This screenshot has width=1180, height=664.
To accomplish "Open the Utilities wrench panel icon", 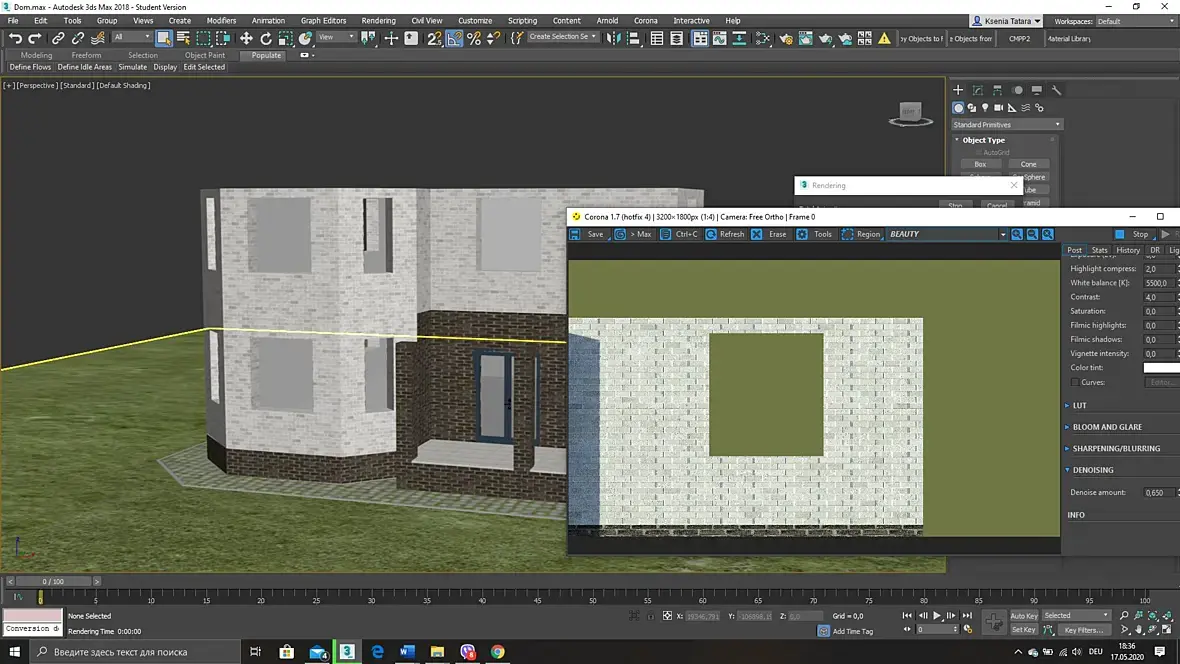I will 1056,90.
